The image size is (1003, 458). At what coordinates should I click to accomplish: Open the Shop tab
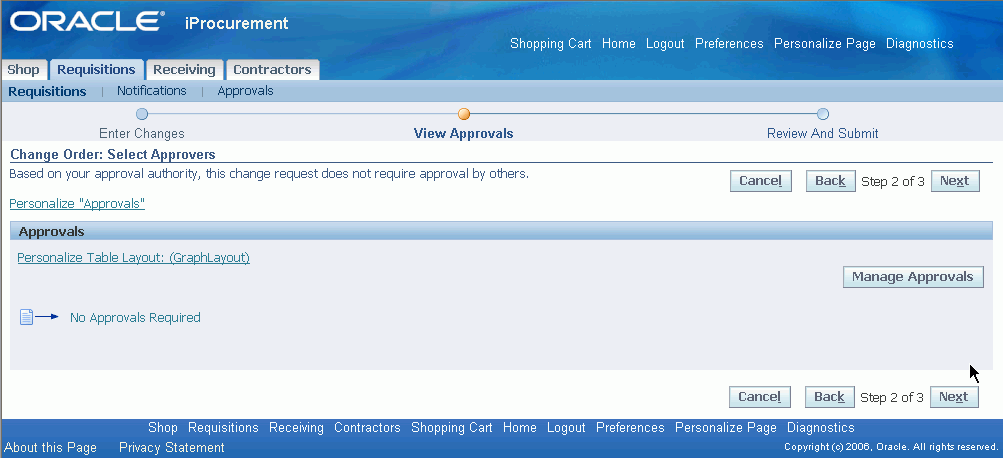pyautogui.click(x=24, y=70)
